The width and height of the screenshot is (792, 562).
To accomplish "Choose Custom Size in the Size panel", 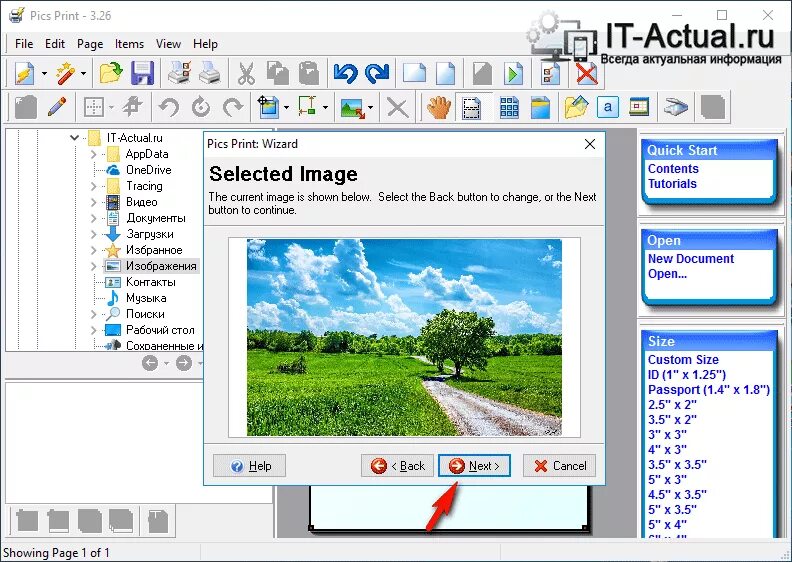I will pos(683,360).
